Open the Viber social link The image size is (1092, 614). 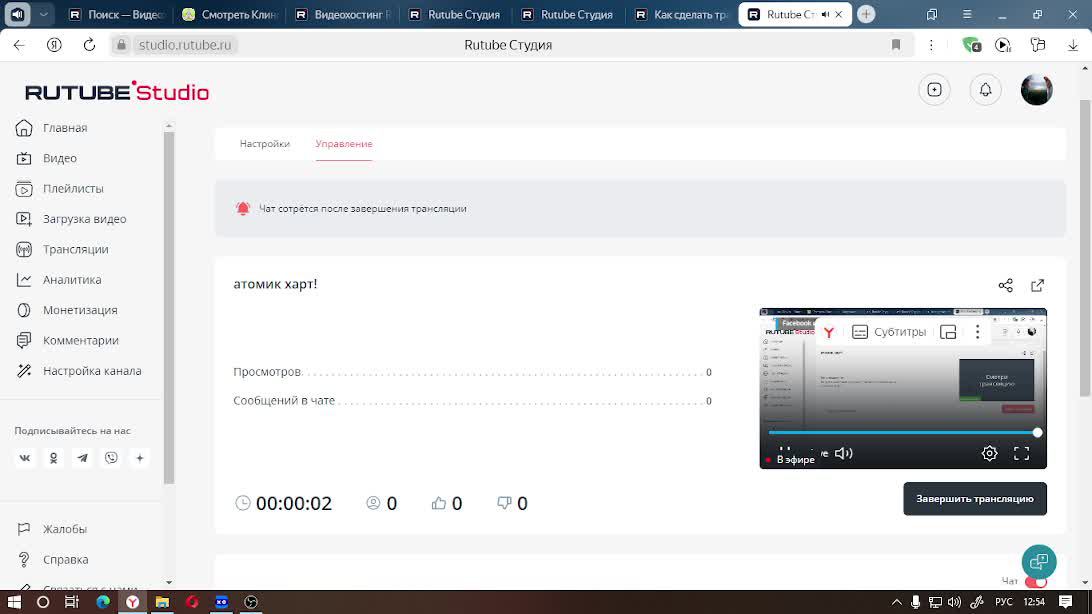tap(111, 458)
